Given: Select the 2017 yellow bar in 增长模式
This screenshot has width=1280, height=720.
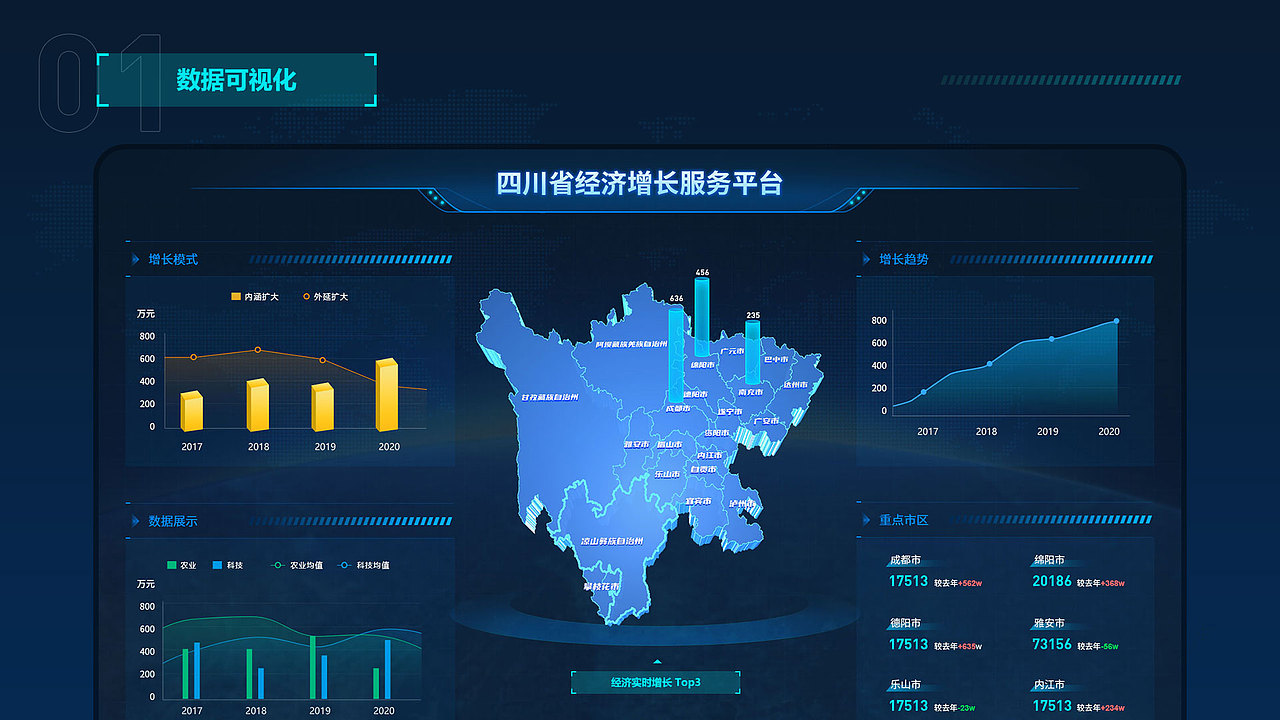Looking at the screenshot, I should [x=191, y=410].
